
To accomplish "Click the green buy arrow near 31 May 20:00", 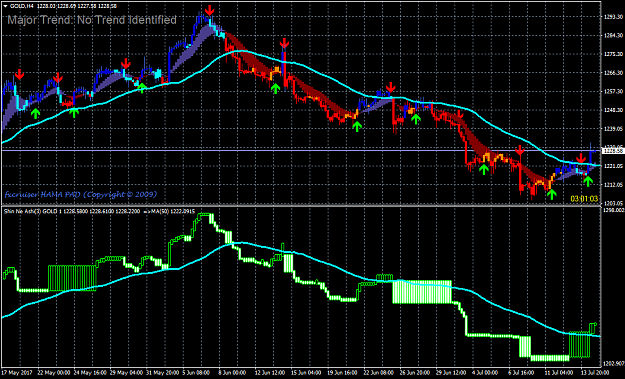I will [142, 87].
